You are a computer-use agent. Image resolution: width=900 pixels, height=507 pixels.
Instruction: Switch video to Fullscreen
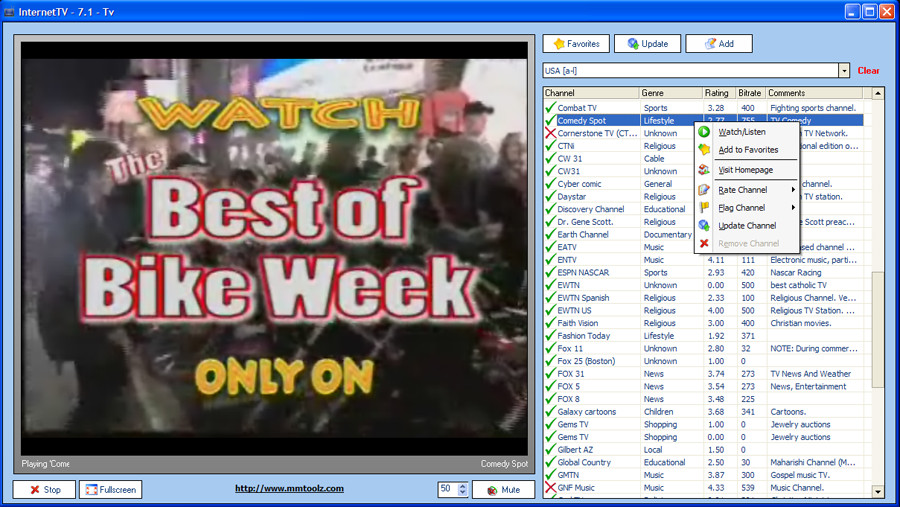tap(110, 490)
